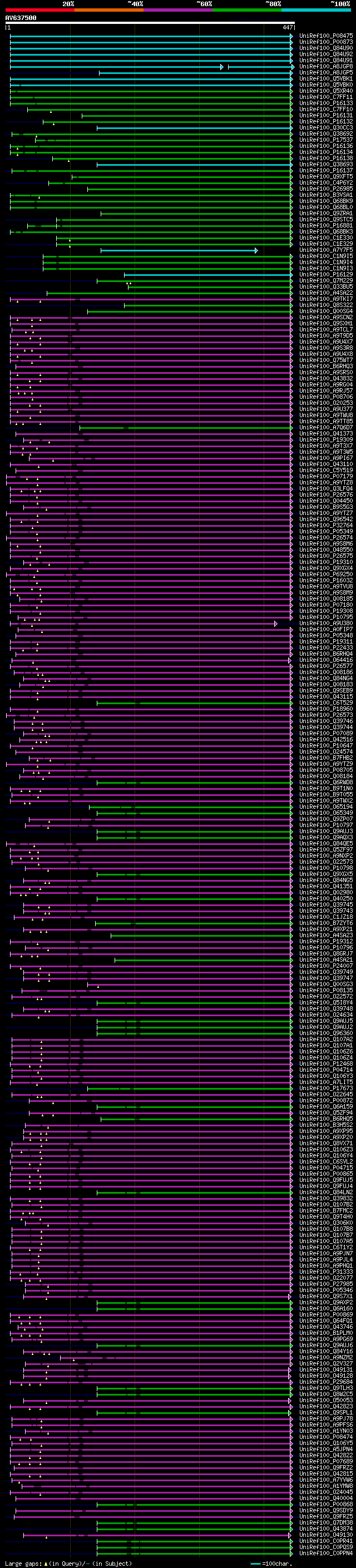Select label UniRef100_C5Y519
The image size is (356, 1568).
[x=326, y=470]
